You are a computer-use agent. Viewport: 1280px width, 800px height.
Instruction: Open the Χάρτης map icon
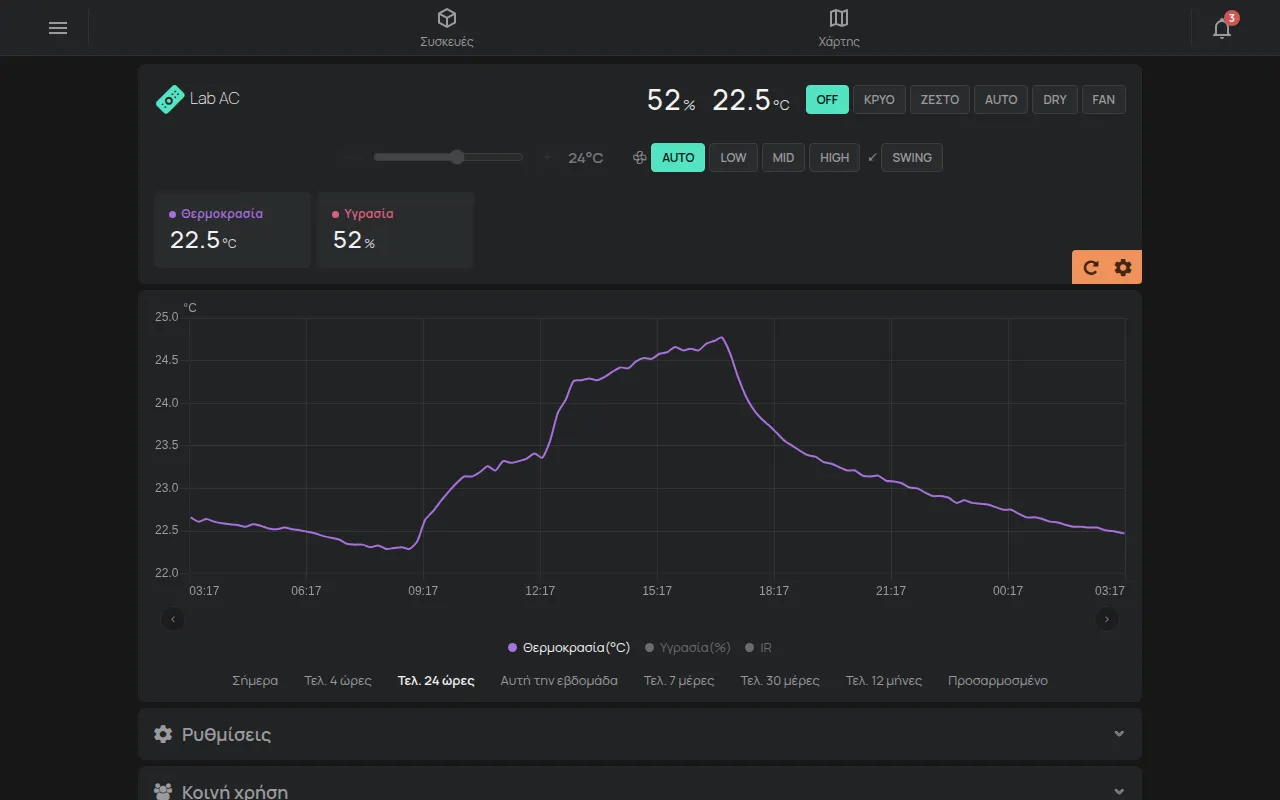click(839, 18)
